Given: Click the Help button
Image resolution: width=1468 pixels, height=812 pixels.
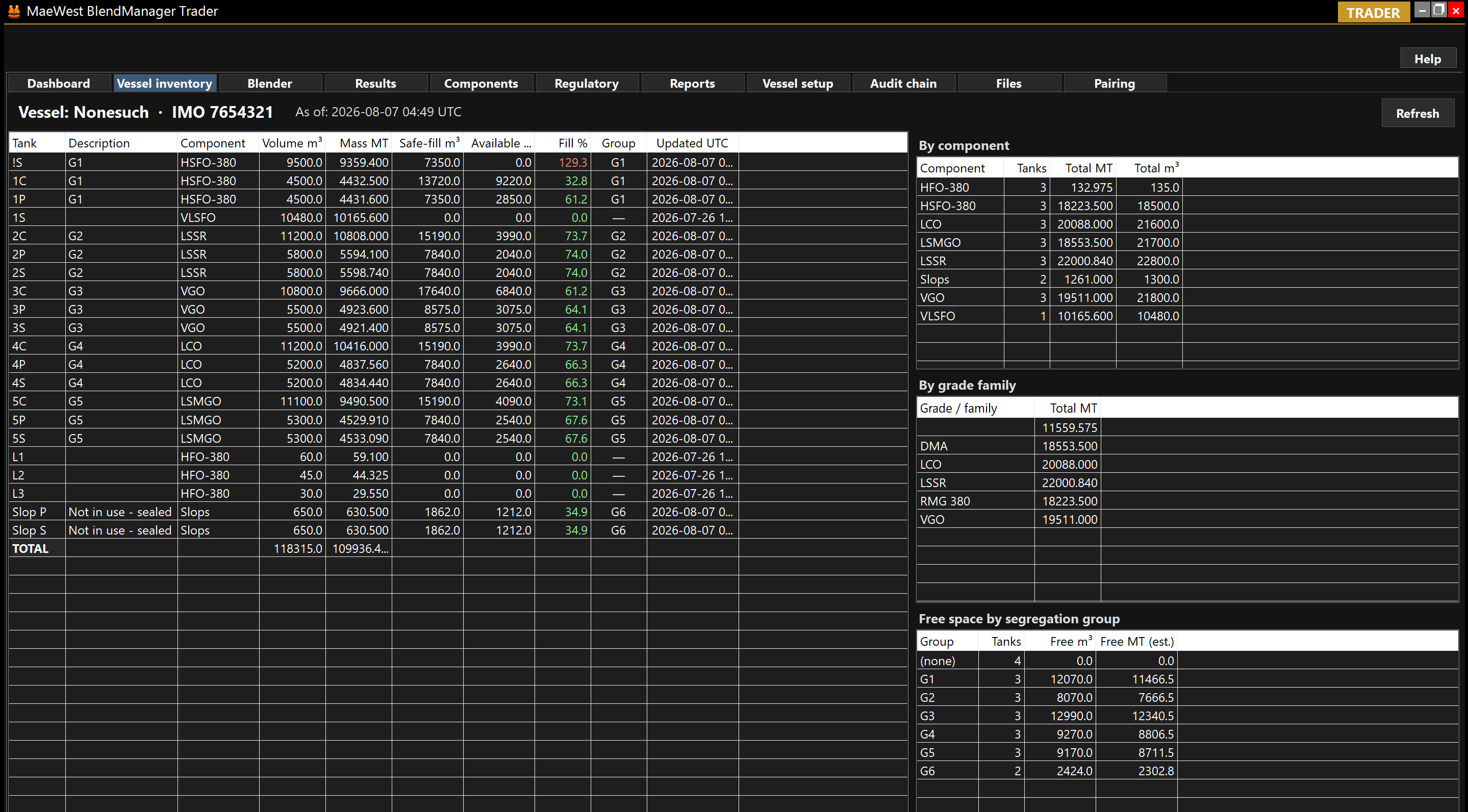Looking at the screenshot, I should click(x=1428, y=59).
